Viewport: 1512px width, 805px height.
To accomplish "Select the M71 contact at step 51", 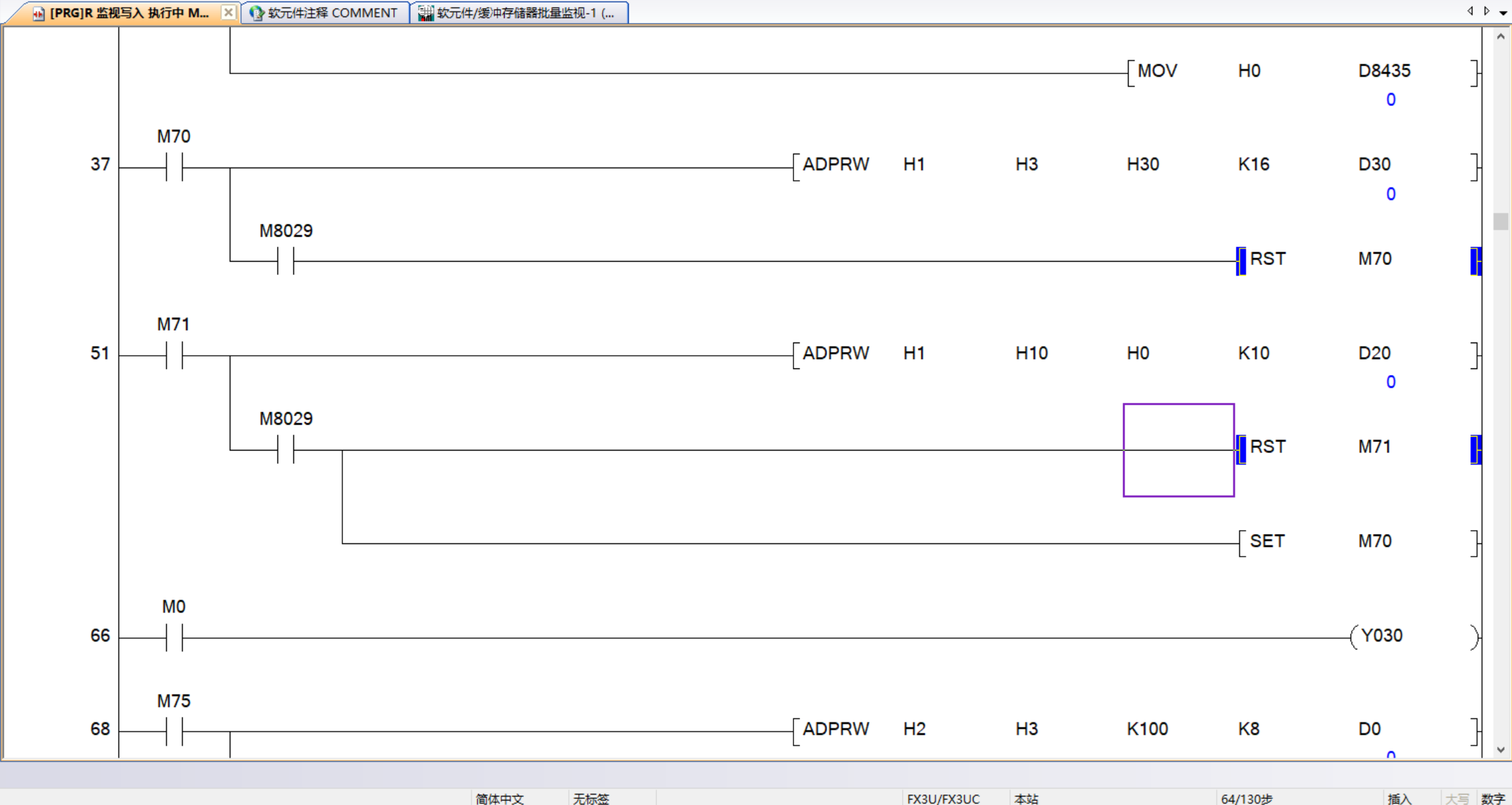I will click(x=174, y=355).
